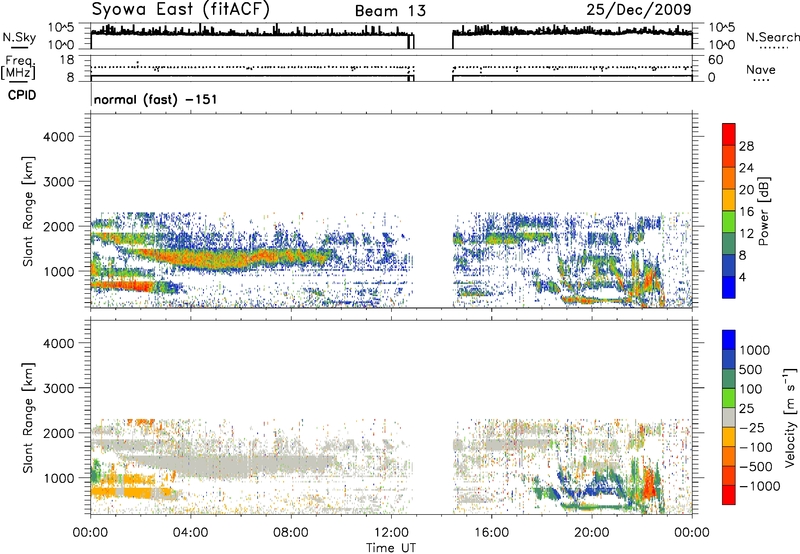Click the '18' frequency axis tick
This screenshot has width=800, height=554.
pyautogui.click(x=67, y=59)
